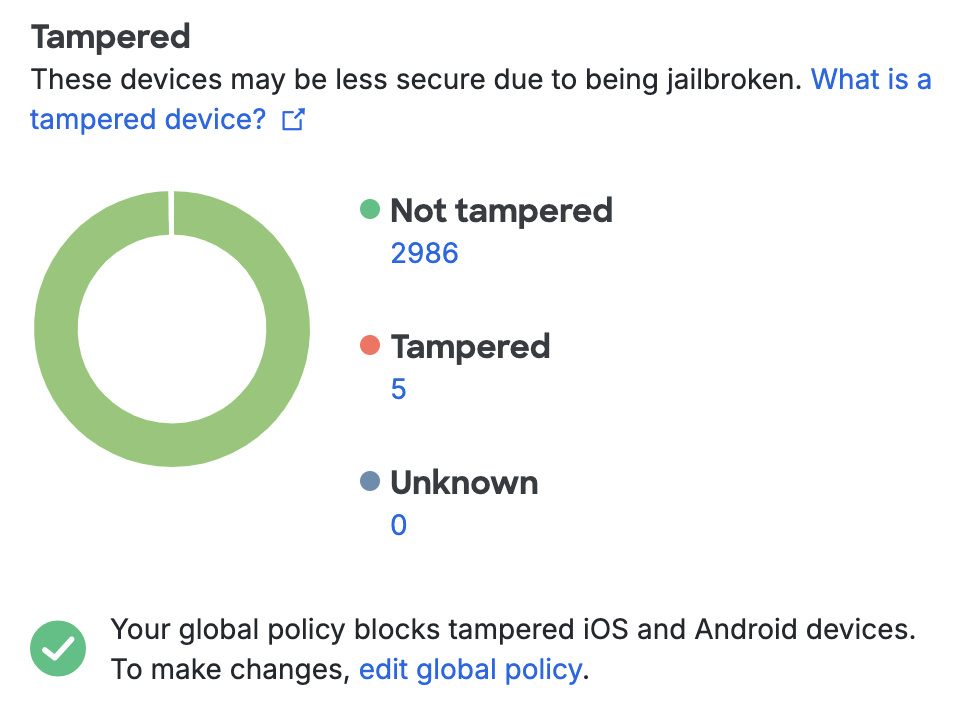
Task: Click the center of the donut chart
Action: point(172,327)
